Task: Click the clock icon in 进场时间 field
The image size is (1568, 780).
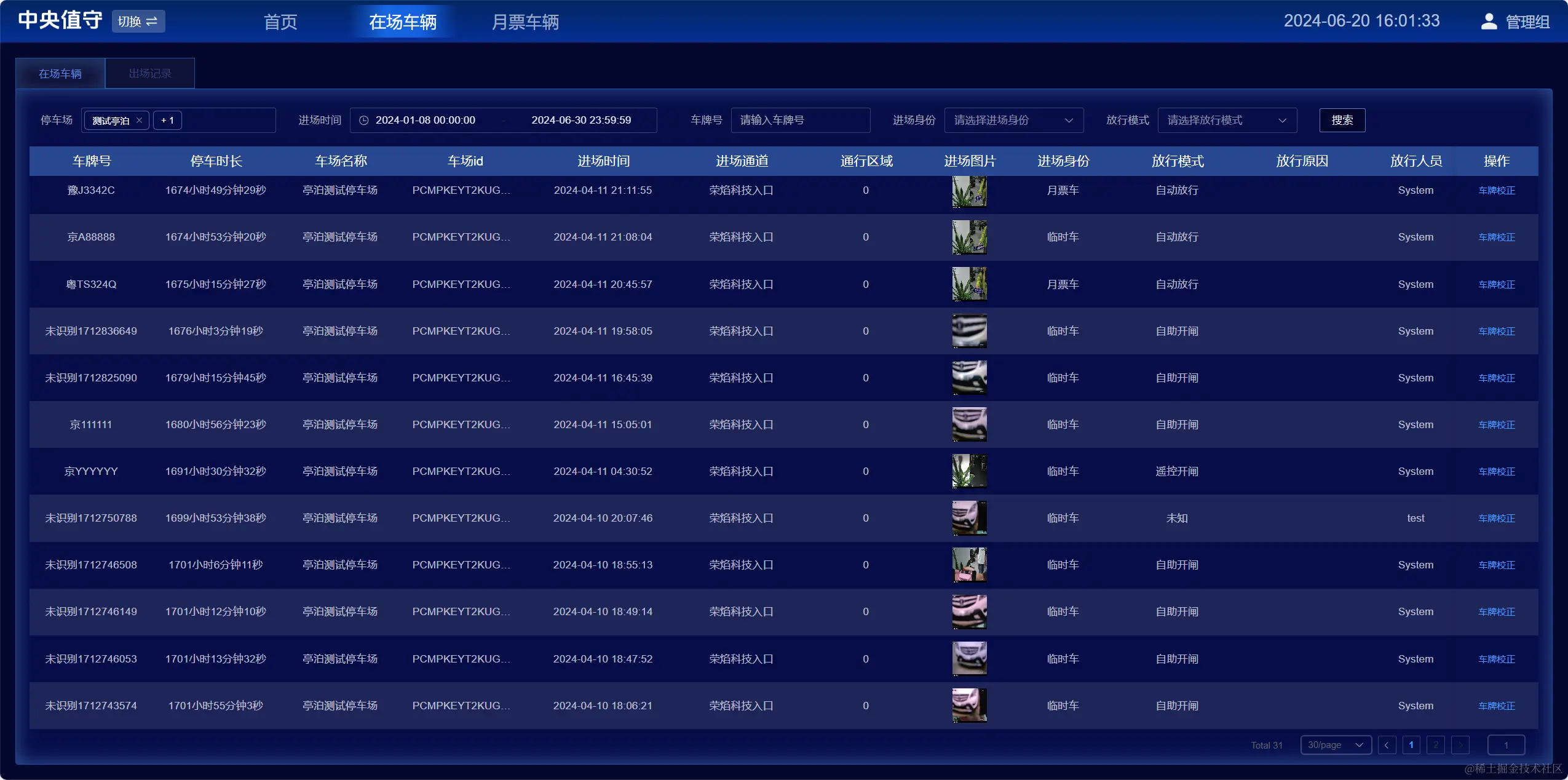Action: pos(363,121)
